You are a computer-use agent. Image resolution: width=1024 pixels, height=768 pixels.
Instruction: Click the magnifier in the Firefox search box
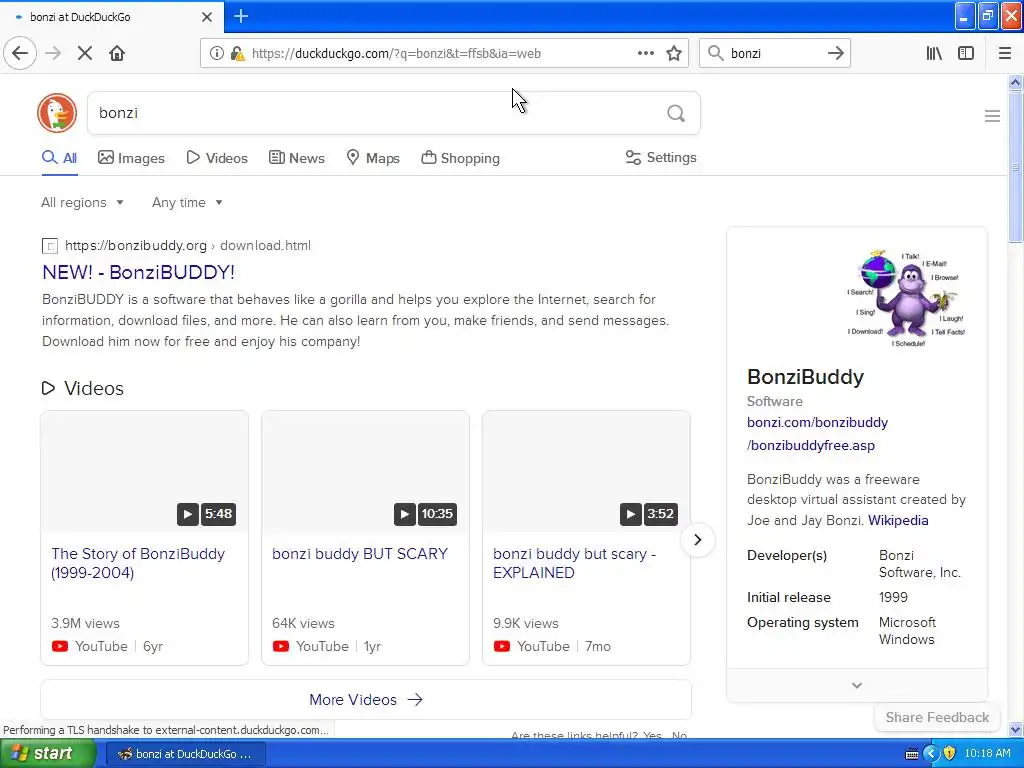point(716,54)
